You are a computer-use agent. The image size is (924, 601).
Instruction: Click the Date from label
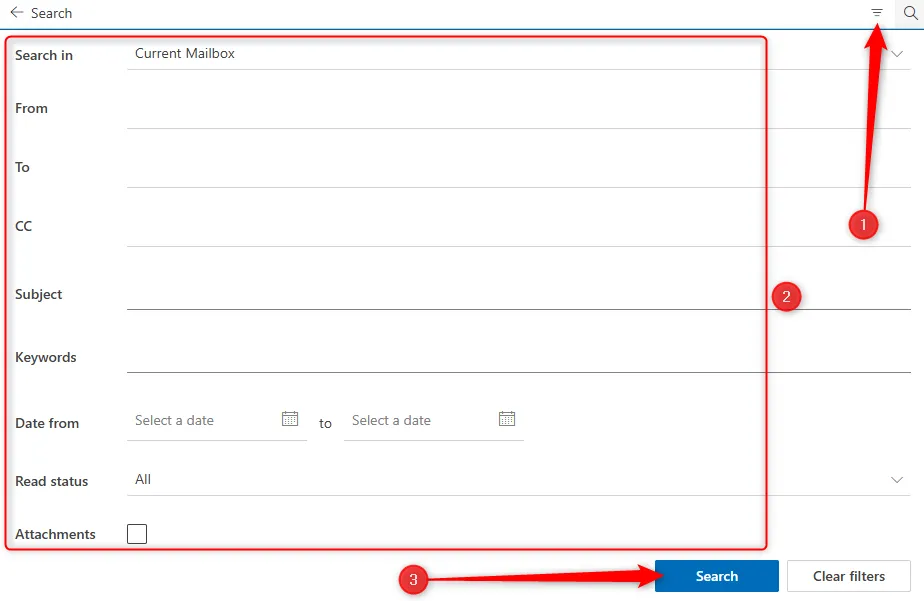point(47,424)
